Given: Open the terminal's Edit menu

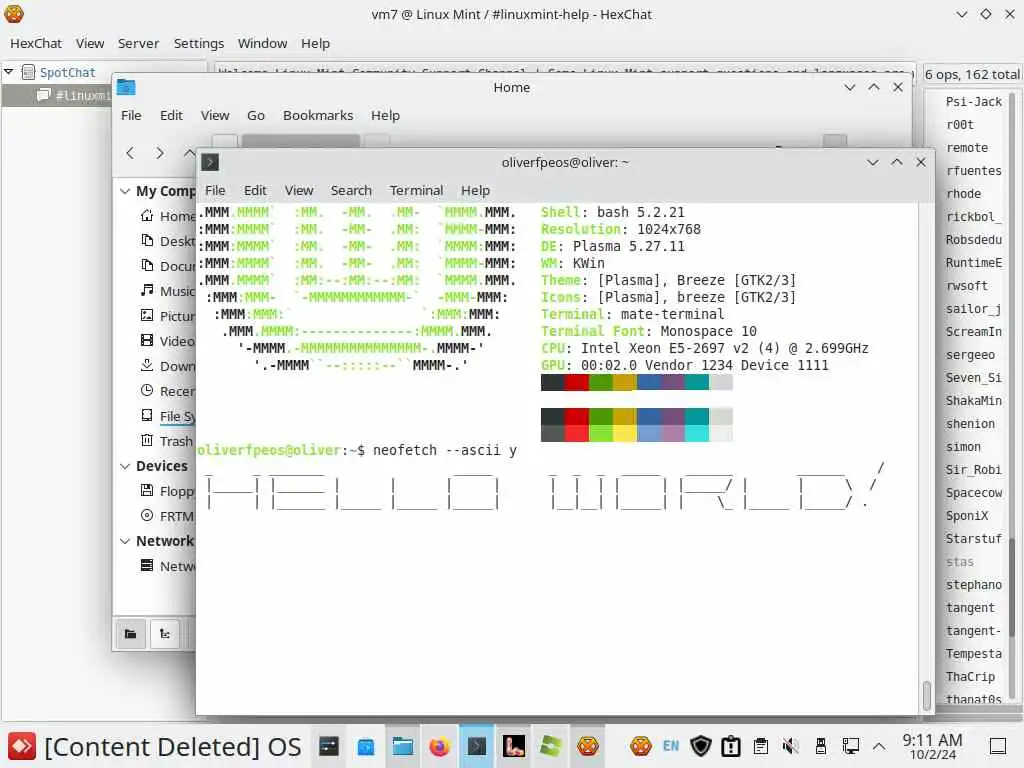Looking at the screenshot, I should click(255, 191).
